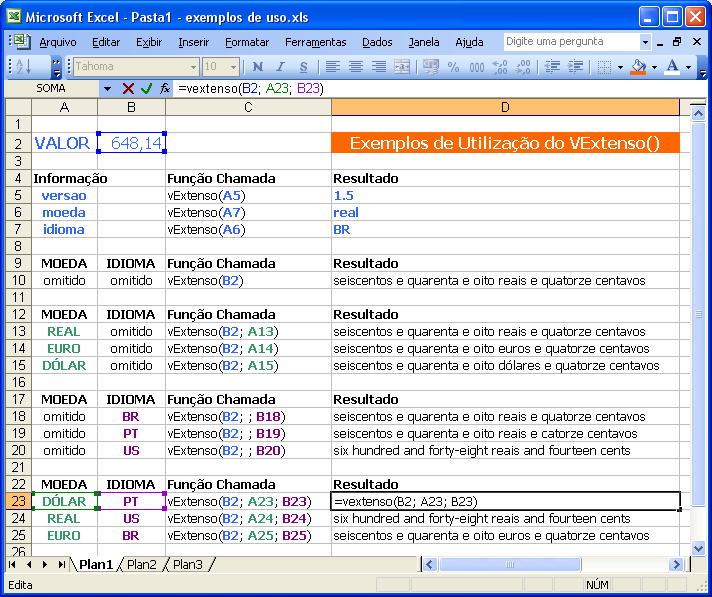Cancel formula entry with red X

(128, 89)
